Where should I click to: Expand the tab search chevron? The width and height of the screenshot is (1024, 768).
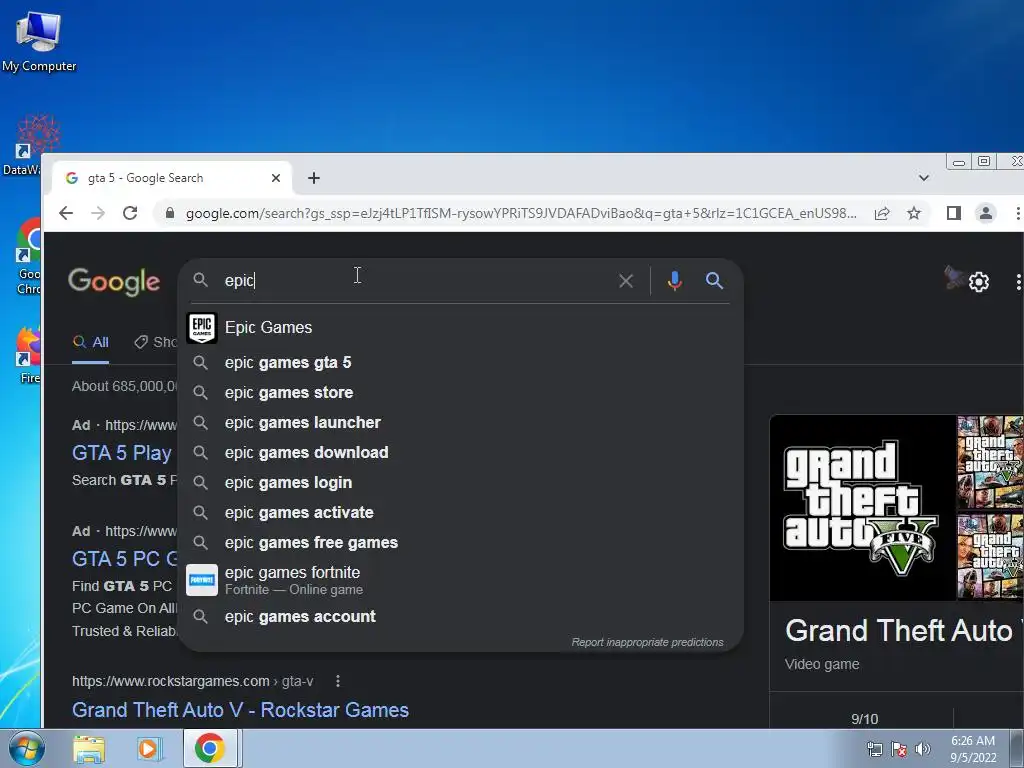click(x=923, y=178)
